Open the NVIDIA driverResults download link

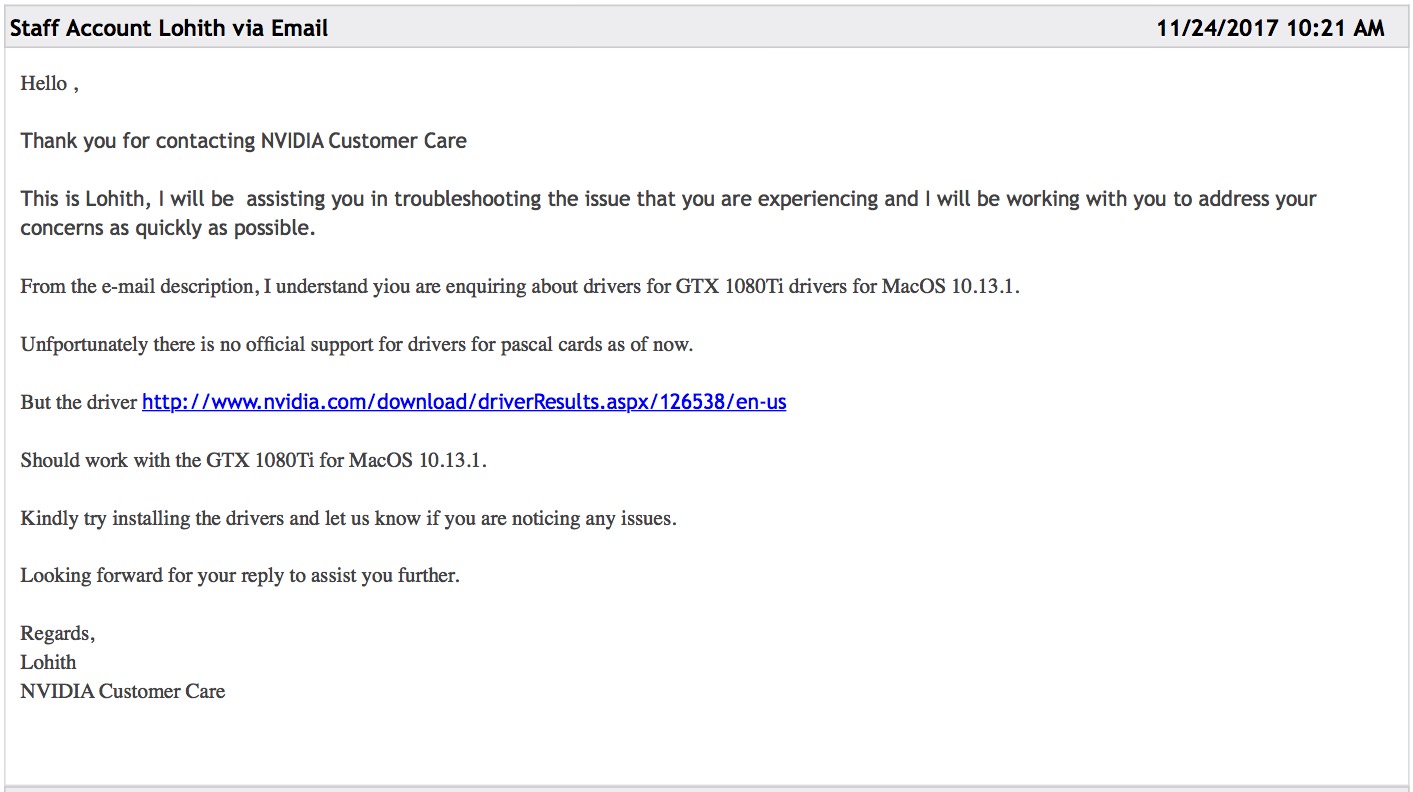coord(464,402)
